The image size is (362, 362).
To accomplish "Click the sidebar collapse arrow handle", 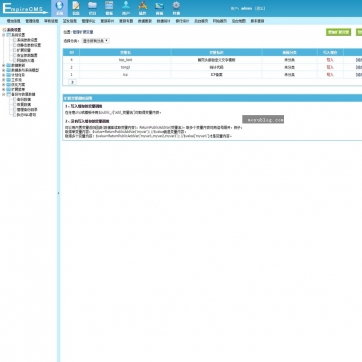I will tap(59, 193).
